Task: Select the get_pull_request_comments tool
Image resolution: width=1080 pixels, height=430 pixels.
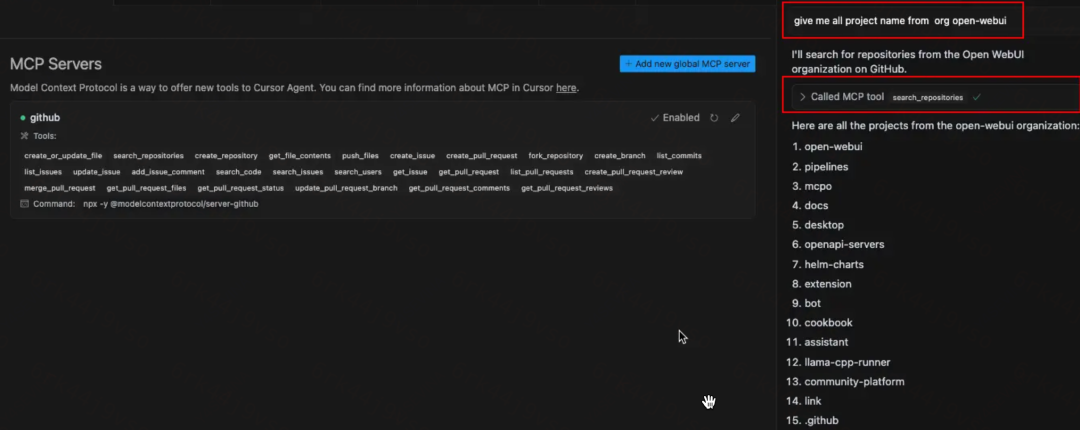Action: tap(459, 187)
